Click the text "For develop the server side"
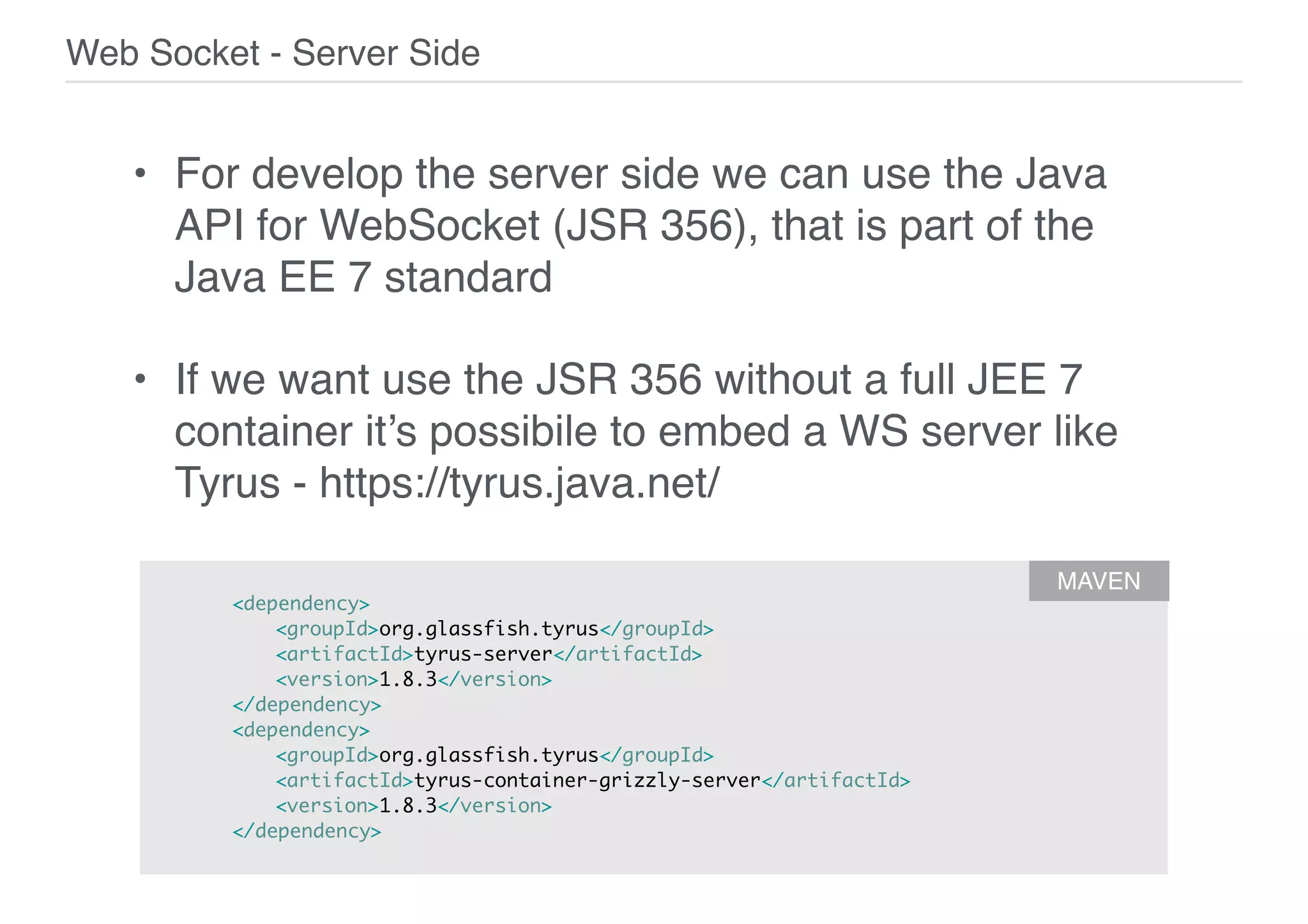1308x924 pixels. 436,174
